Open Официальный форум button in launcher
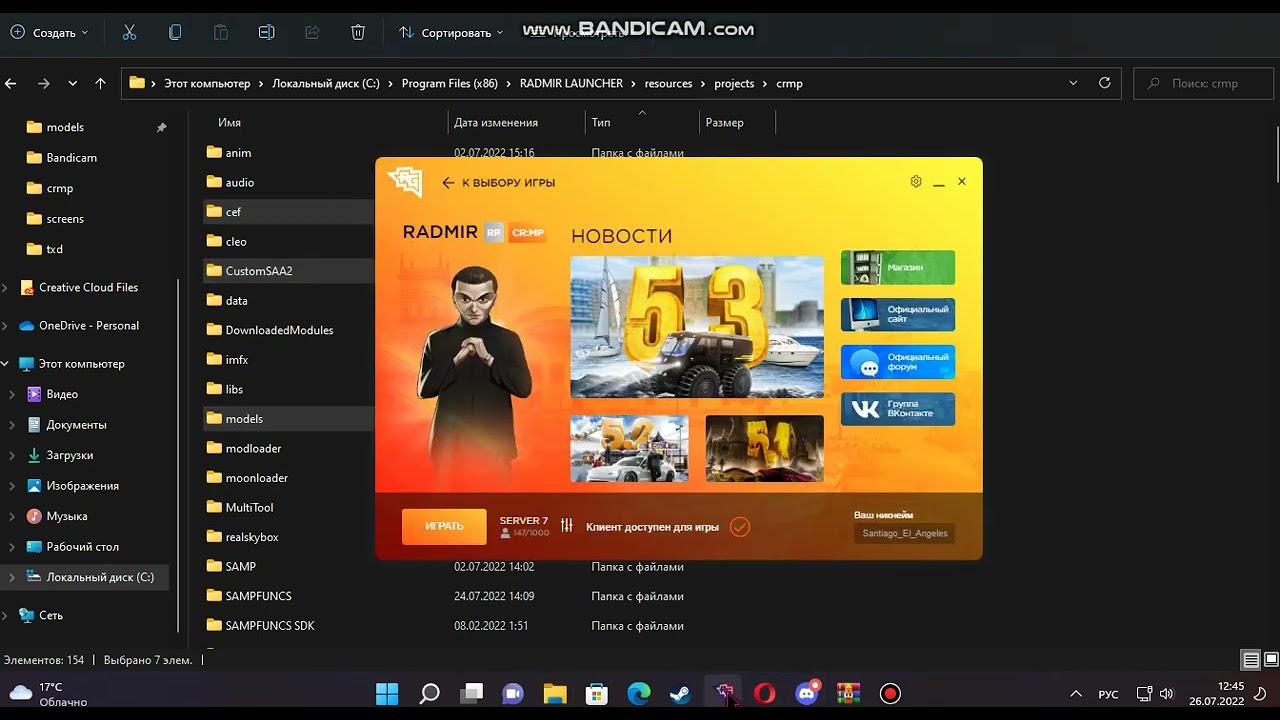This screenshot has height=720, width=1280. 898,362
